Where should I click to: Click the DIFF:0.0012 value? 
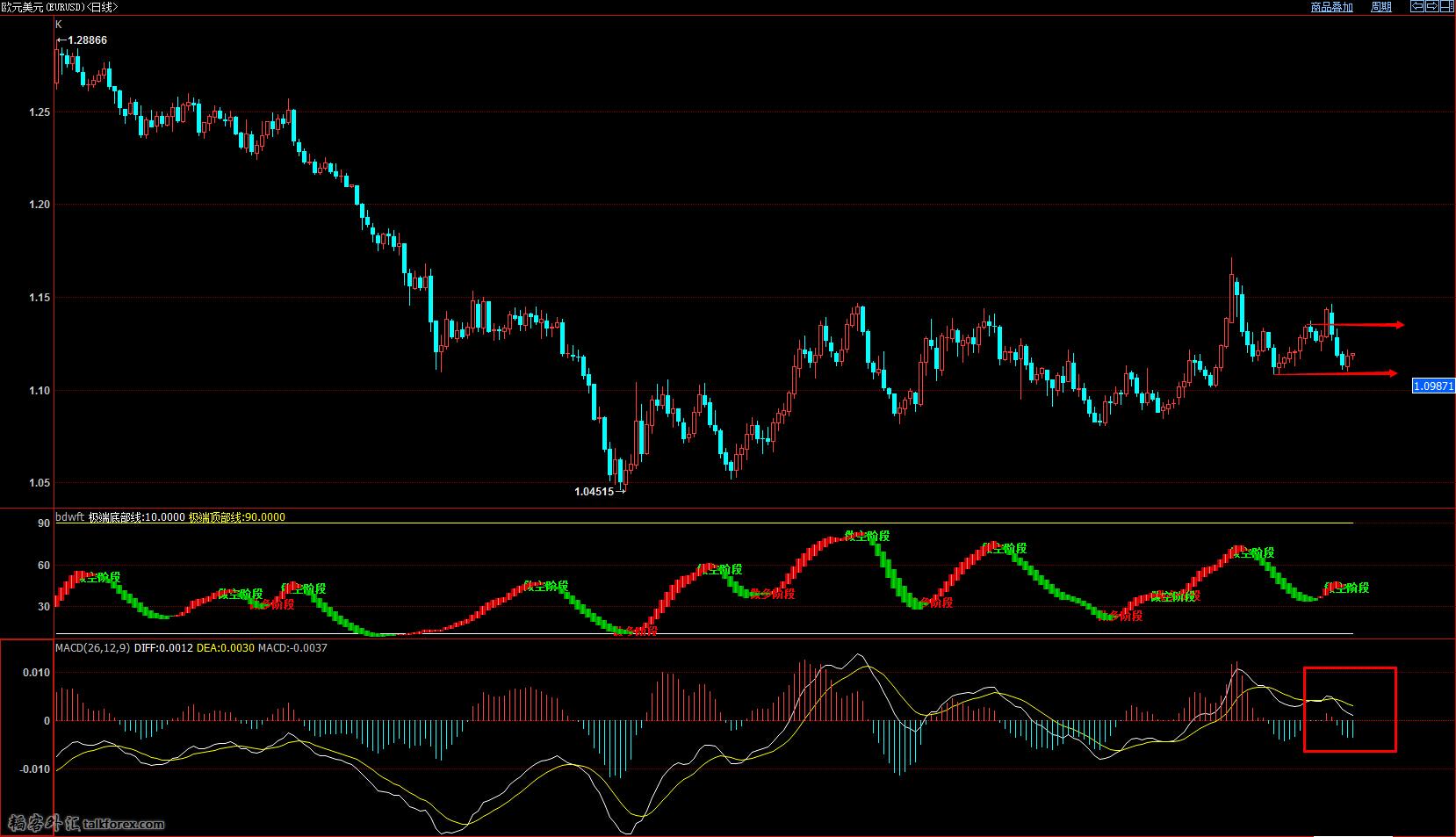[162, 648]
